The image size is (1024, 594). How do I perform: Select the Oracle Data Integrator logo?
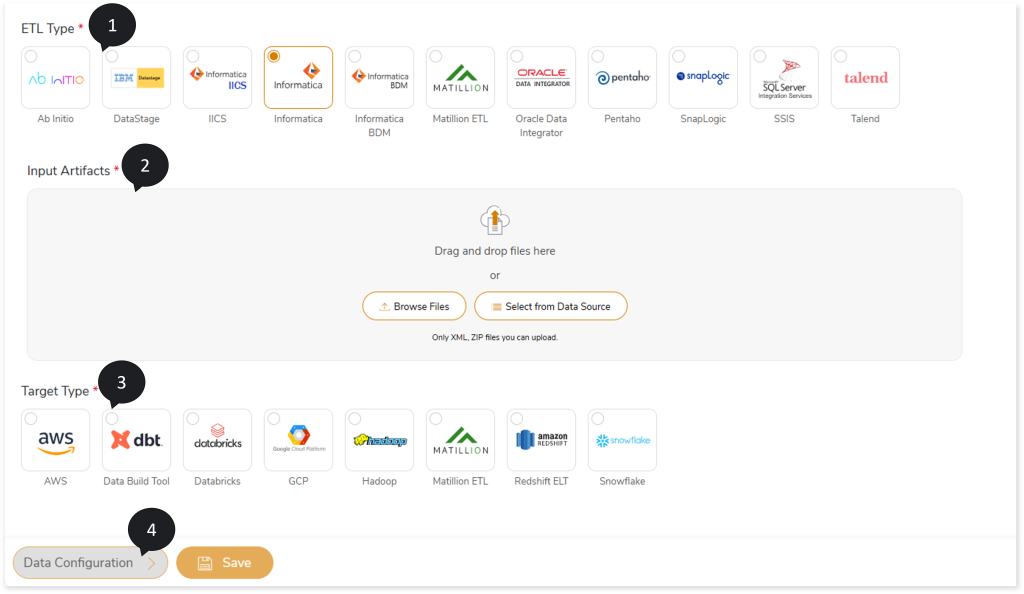pos(541,78)
